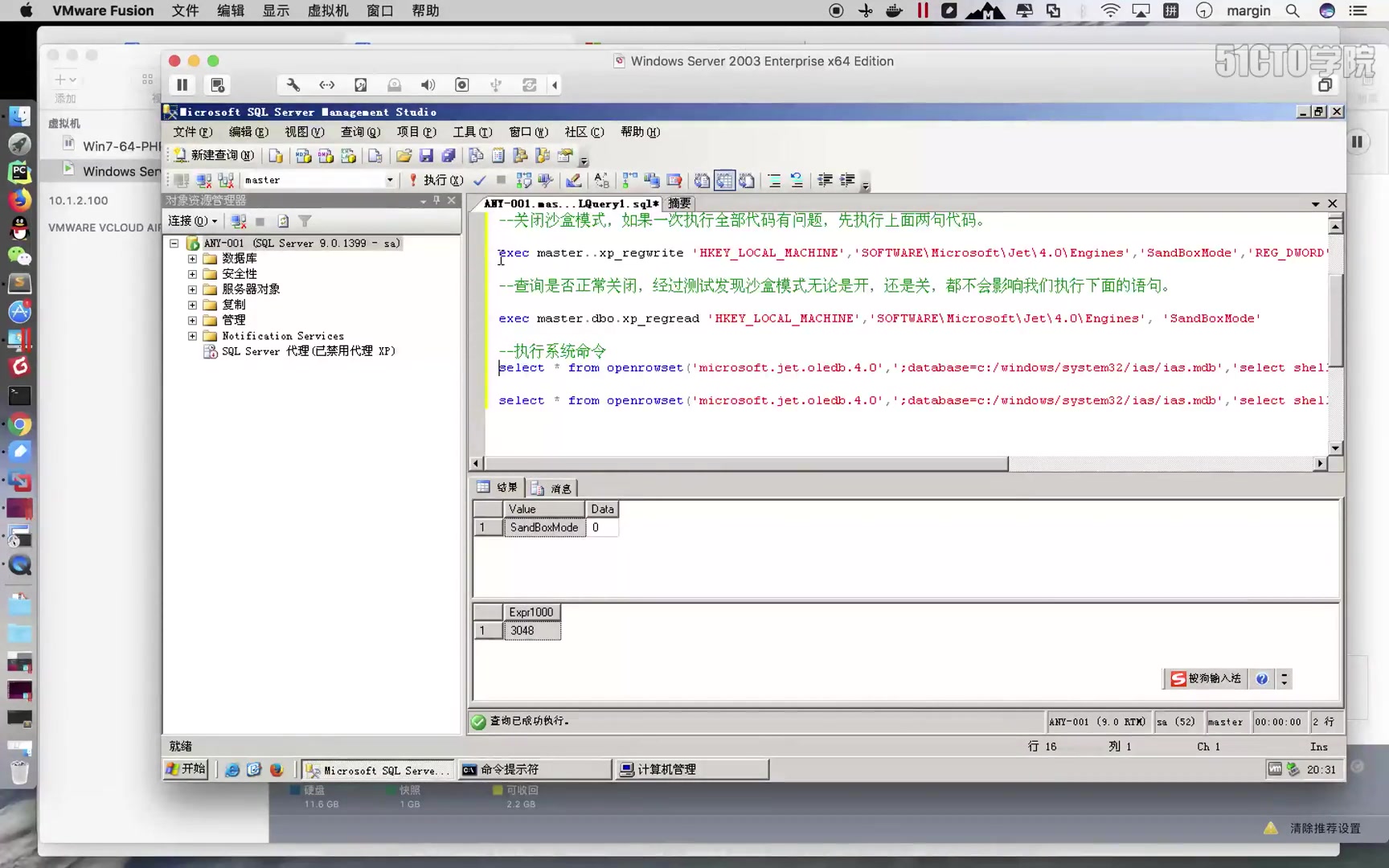Expand the Notification Services folder
The width and height of the screenshot is (1389, 868).
[192, 336]
